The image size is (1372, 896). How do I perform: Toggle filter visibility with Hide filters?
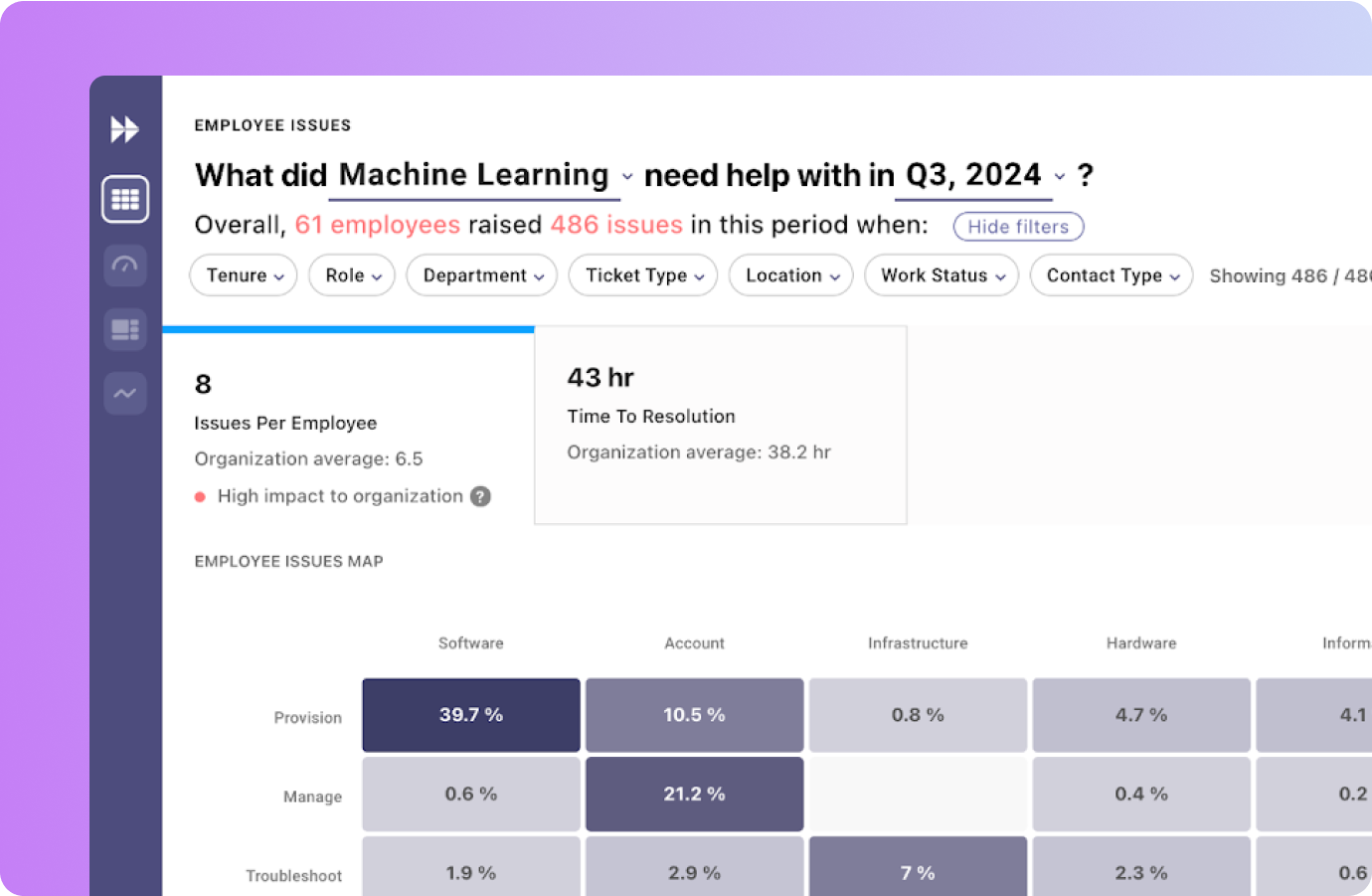click(1017, 227)
